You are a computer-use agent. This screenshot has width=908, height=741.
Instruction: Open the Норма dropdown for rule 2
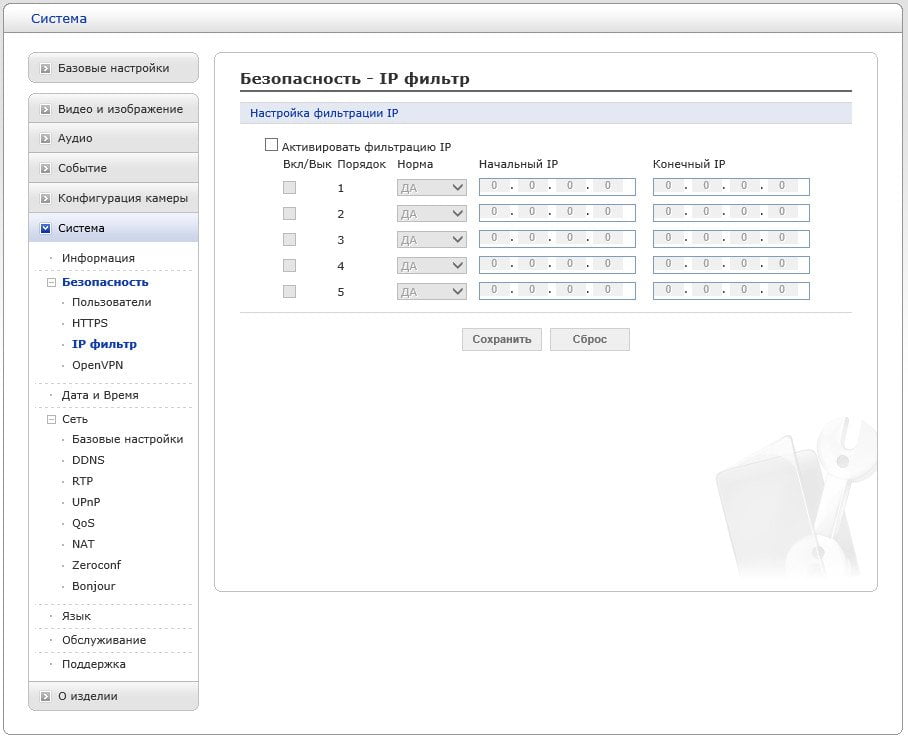431,214
